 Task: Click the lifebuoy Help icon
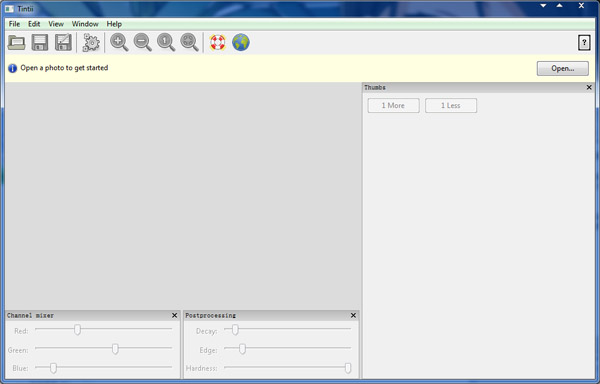217,42
